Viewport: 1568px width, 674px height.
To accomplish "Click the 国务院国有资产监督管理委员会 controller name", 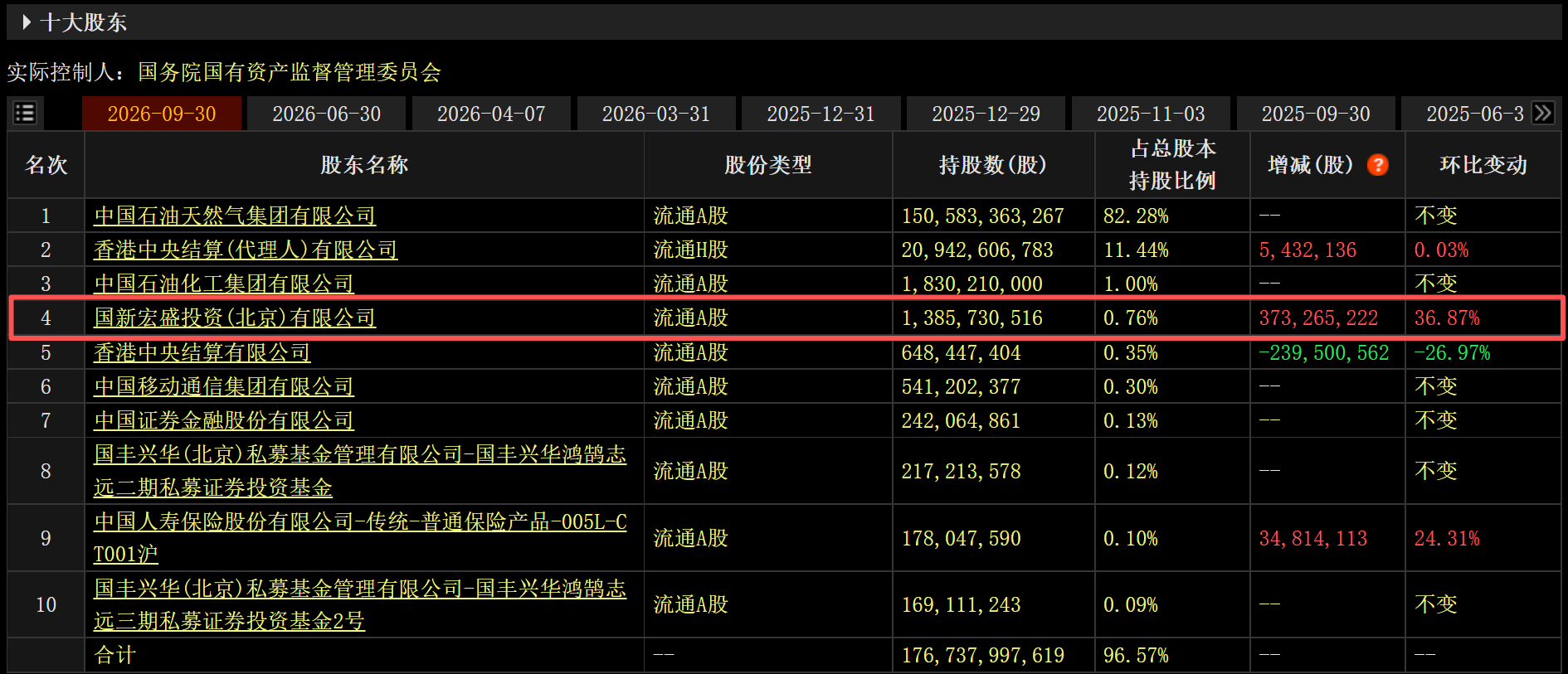I will point(290,72).
